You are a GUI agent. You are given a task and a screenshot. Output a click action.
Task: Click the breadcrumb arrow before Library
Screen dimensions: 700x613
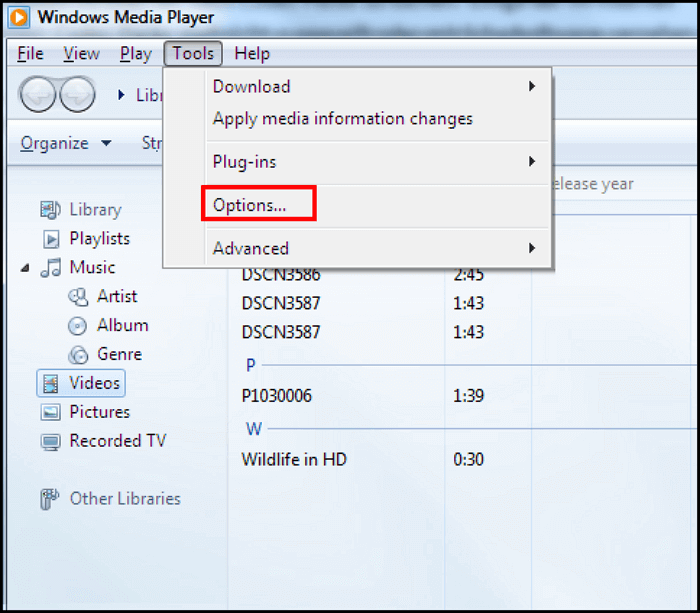pos(121,95)
